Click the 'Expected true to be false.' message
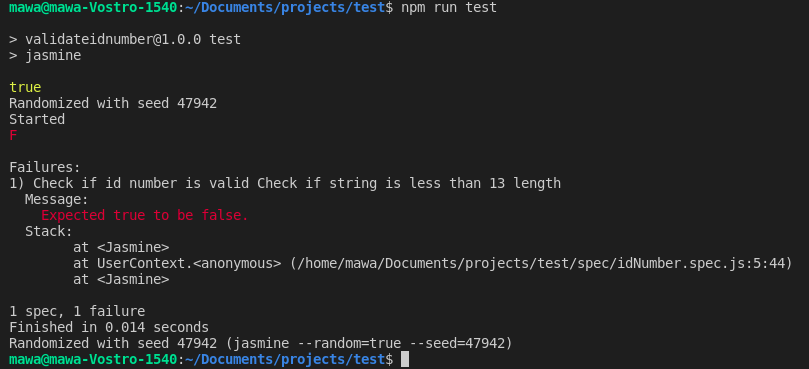The image size is (809, 369). tap(145, 215)
